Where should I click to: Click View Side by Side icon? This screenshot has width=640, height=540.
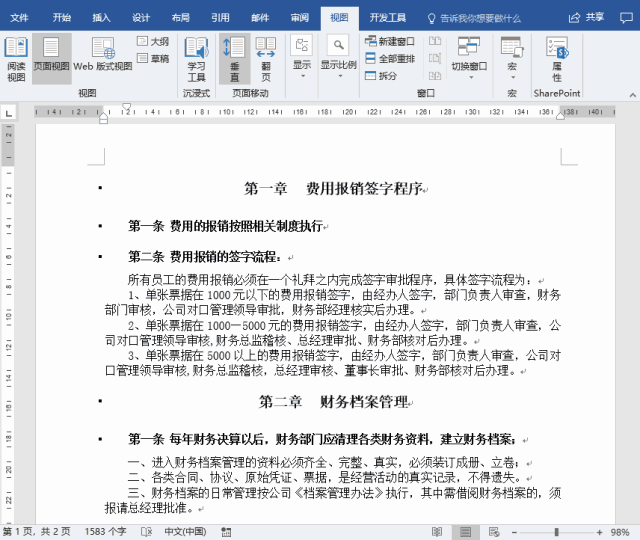pyautogui.click(x=435, y=41)
